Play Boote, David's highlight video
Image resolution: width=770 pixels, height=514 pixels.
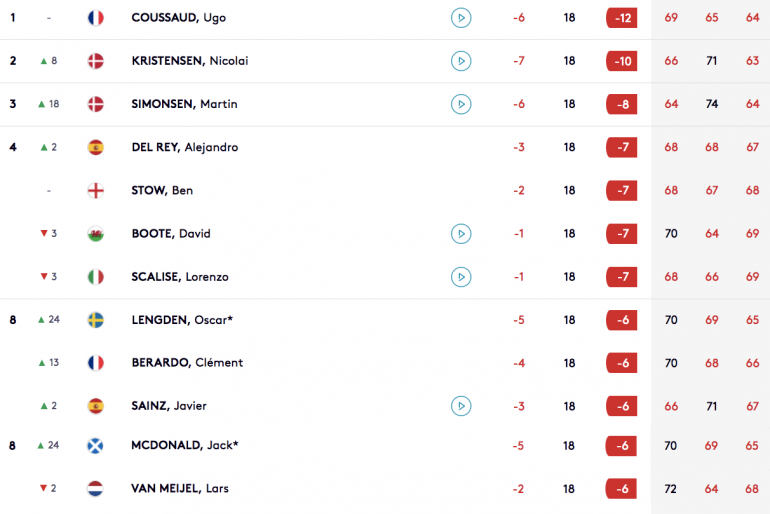(x=461, y=234)
